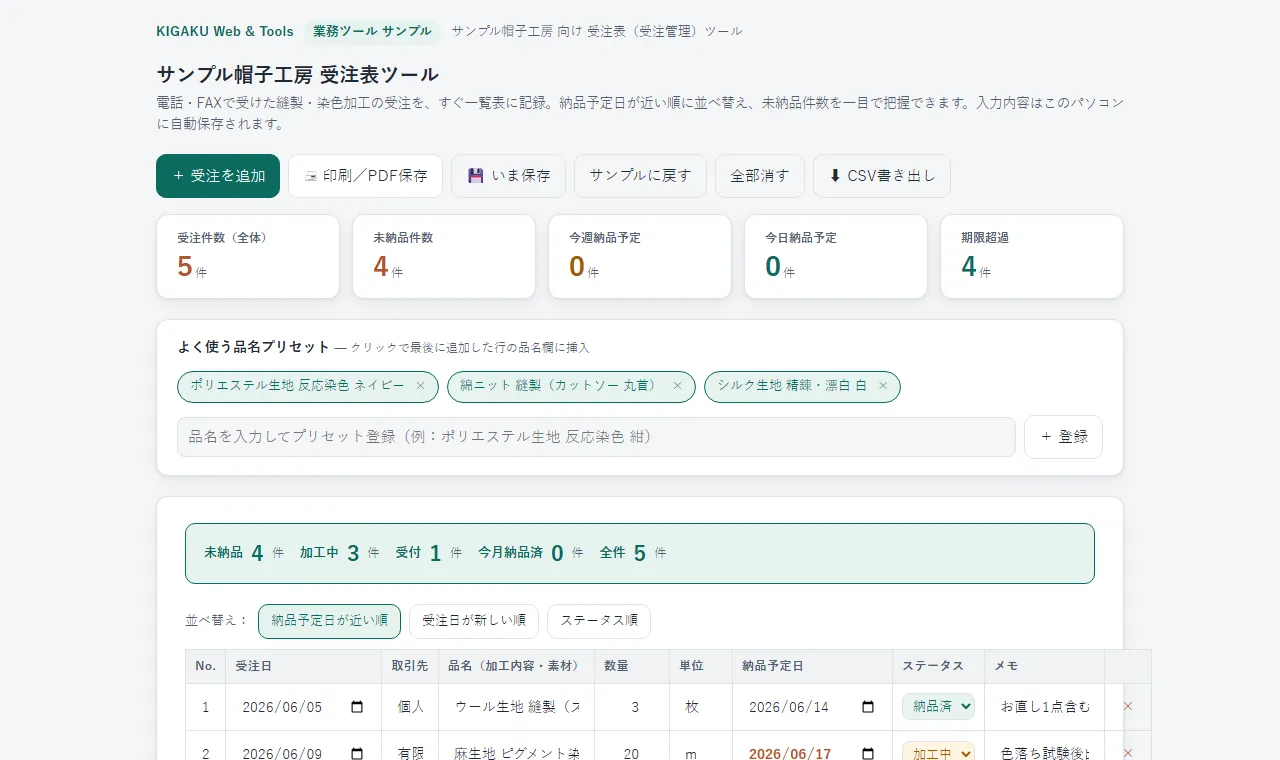
Task: Sort by 受注日が新しい順
Action: tap(474, 621)
